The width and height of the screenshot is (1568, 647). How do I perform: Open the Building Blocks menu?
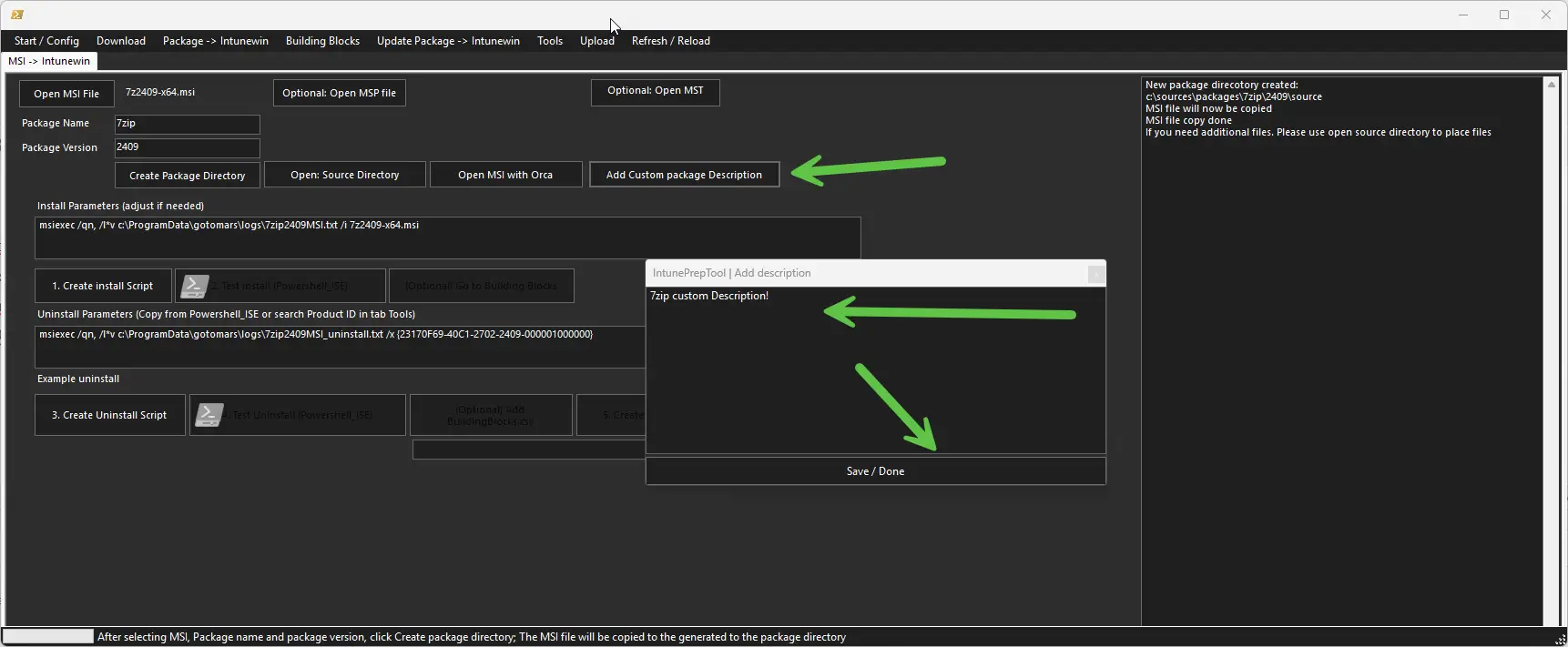(x=322, y=41)
